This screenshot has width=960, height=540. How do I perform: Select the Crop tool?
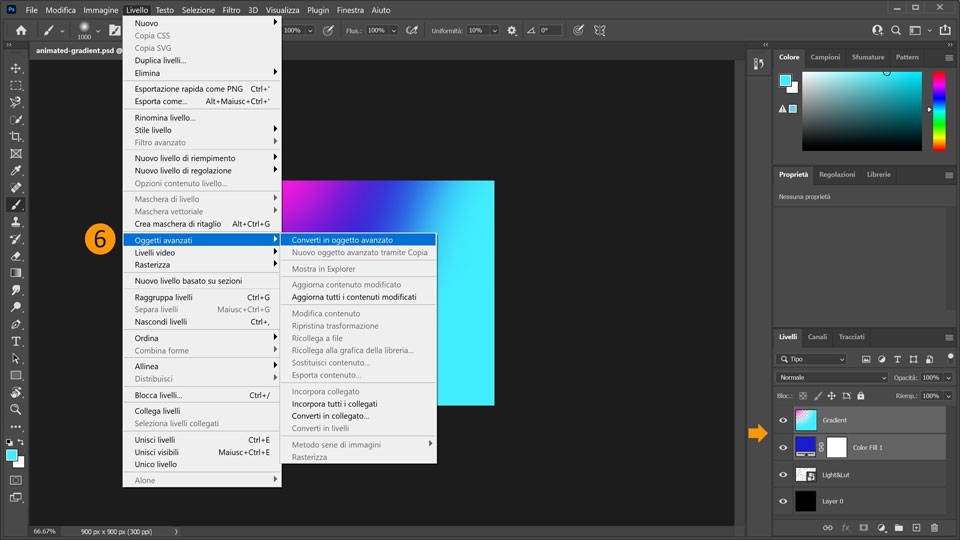[x=16, y=136]
